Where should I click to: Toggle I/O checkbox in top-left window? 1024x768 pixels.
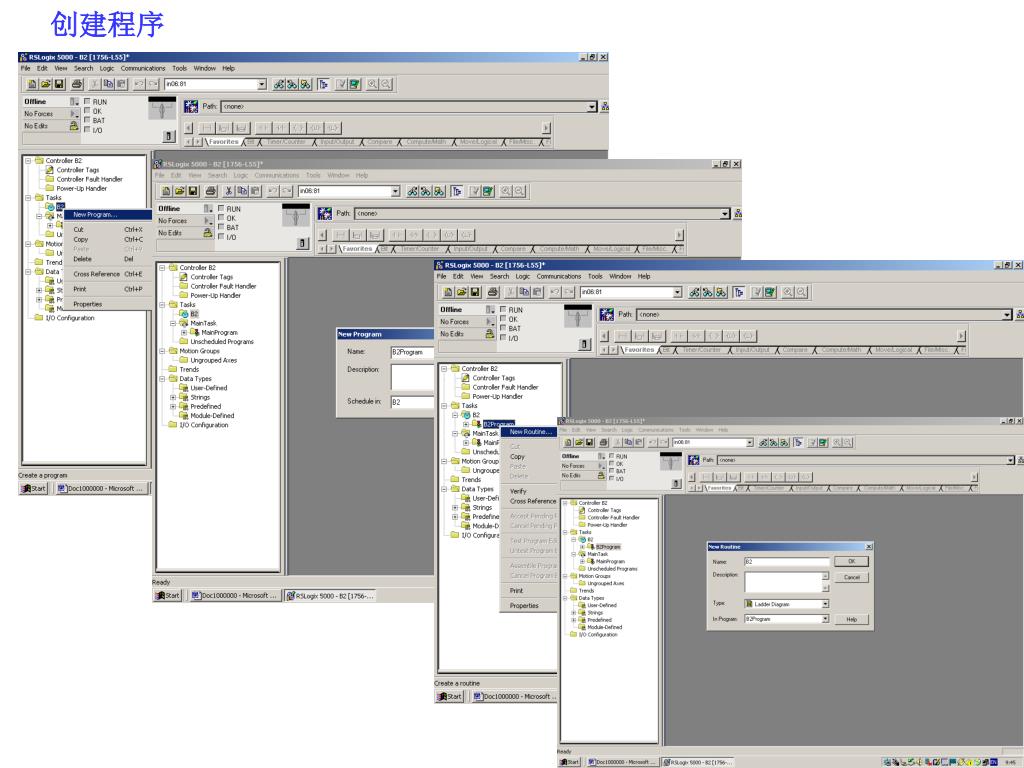tap(87, 129)
